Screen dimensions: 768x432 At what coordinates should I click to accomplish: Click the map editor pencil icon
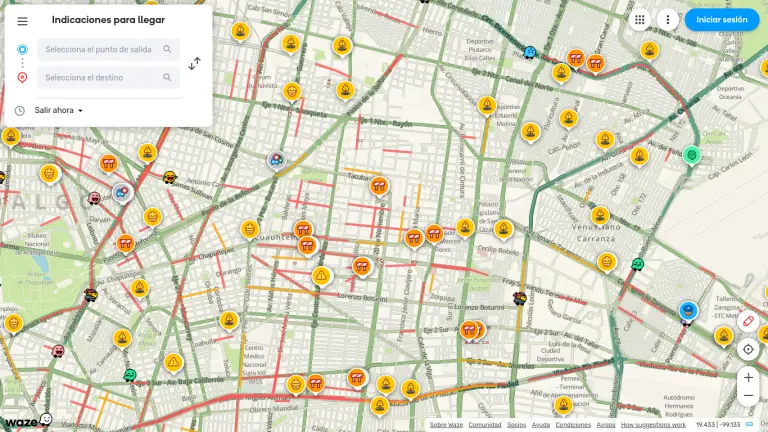(747, 322)
